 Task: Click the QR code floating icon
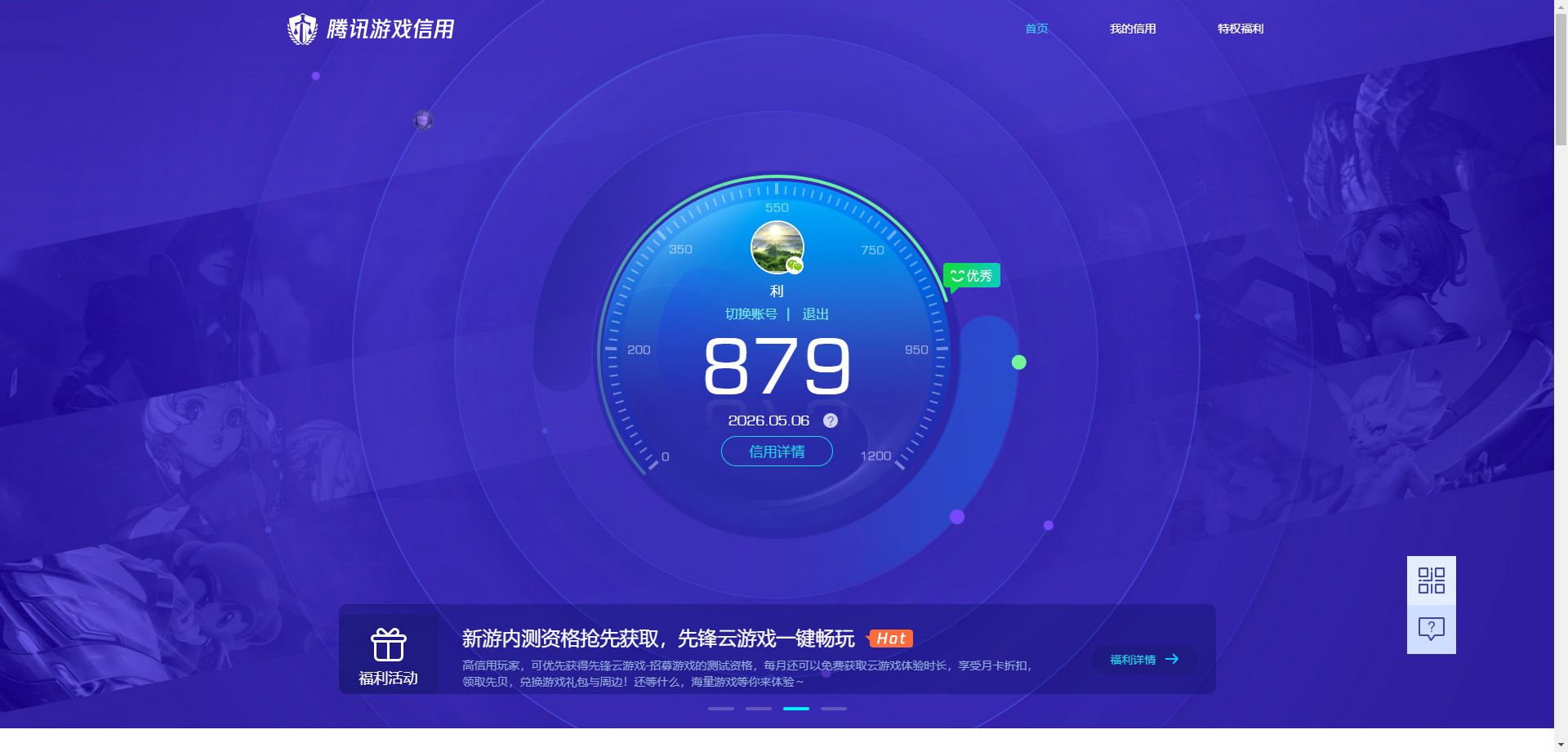(1432, 581)
